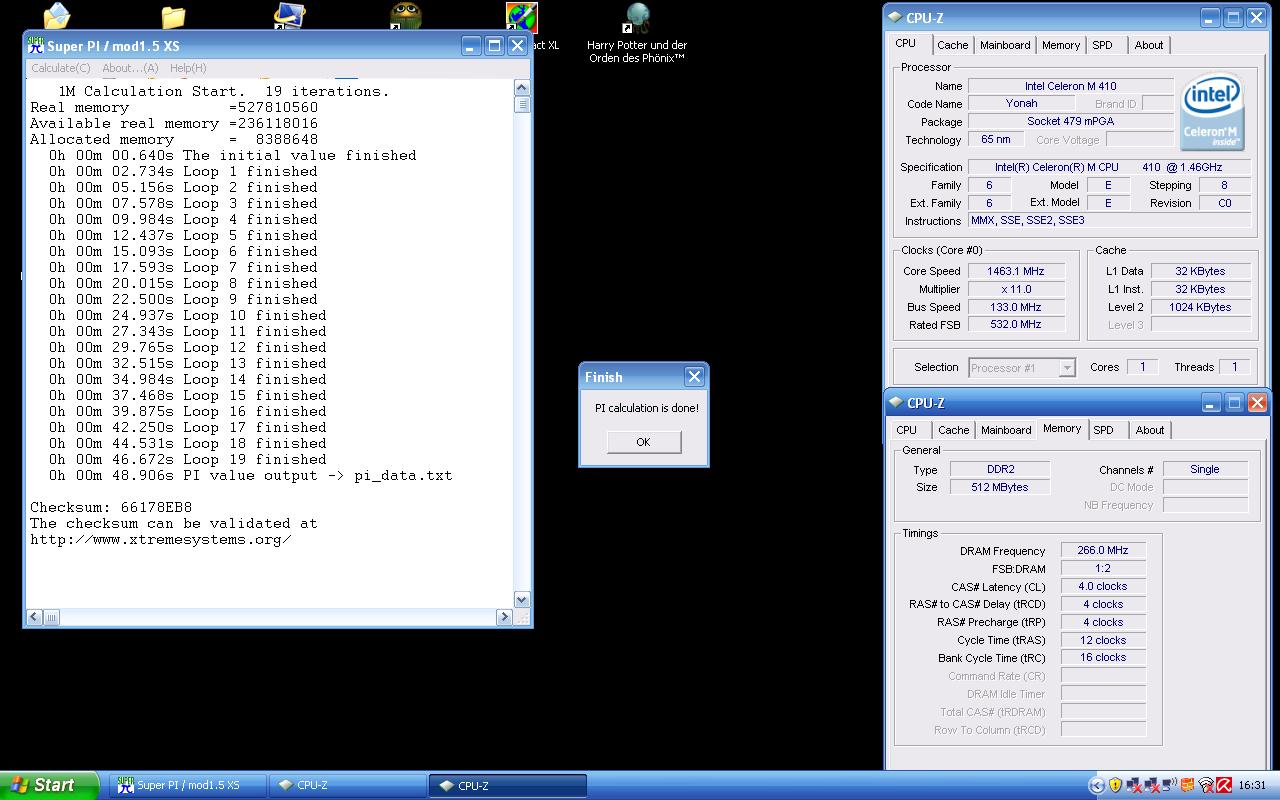This screenshot has width=1280, height=800.
Task: Switch to Cache tab in lower CPU-Z
Action: coord(953,430)
